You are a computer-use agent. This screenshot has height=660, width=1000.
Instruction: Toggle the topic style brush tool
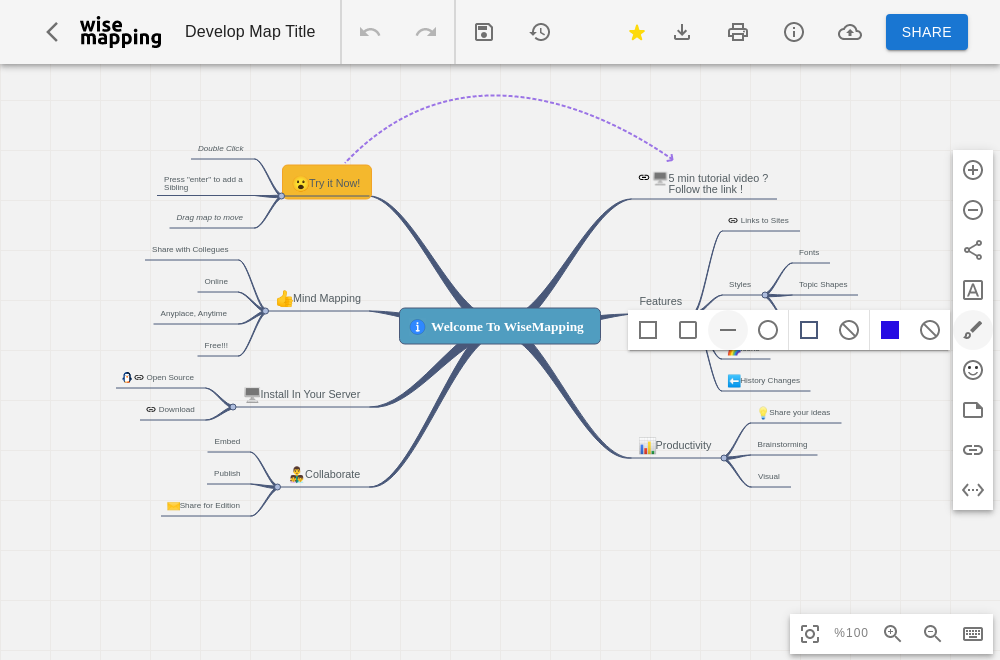(973, 330)
